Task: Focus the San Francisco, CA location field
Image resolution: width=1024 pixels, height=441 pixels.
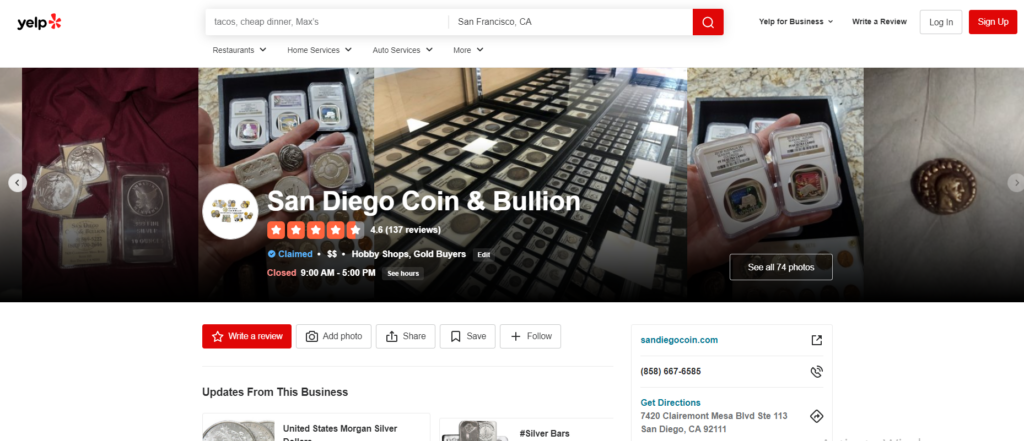Action: (x=571, y=22)
